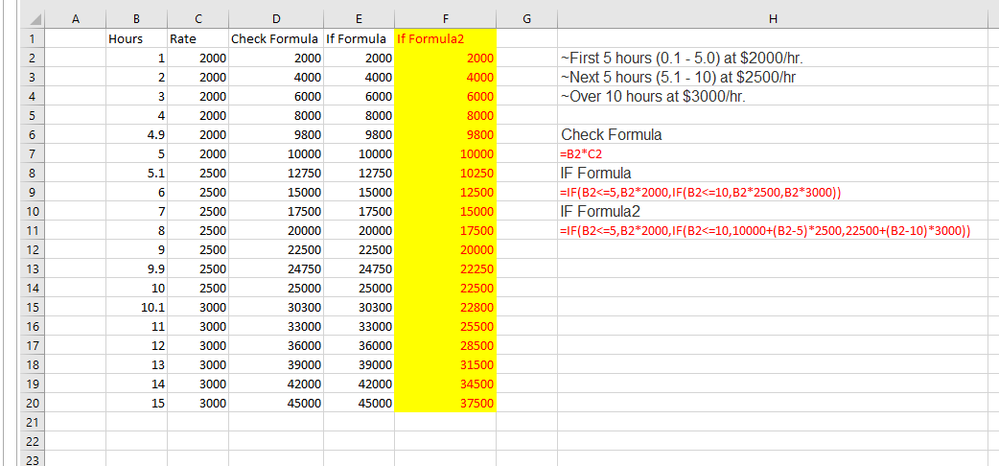Select the hours cell "9.9"
Screen dimensions: 999x466
coord(136,268)
